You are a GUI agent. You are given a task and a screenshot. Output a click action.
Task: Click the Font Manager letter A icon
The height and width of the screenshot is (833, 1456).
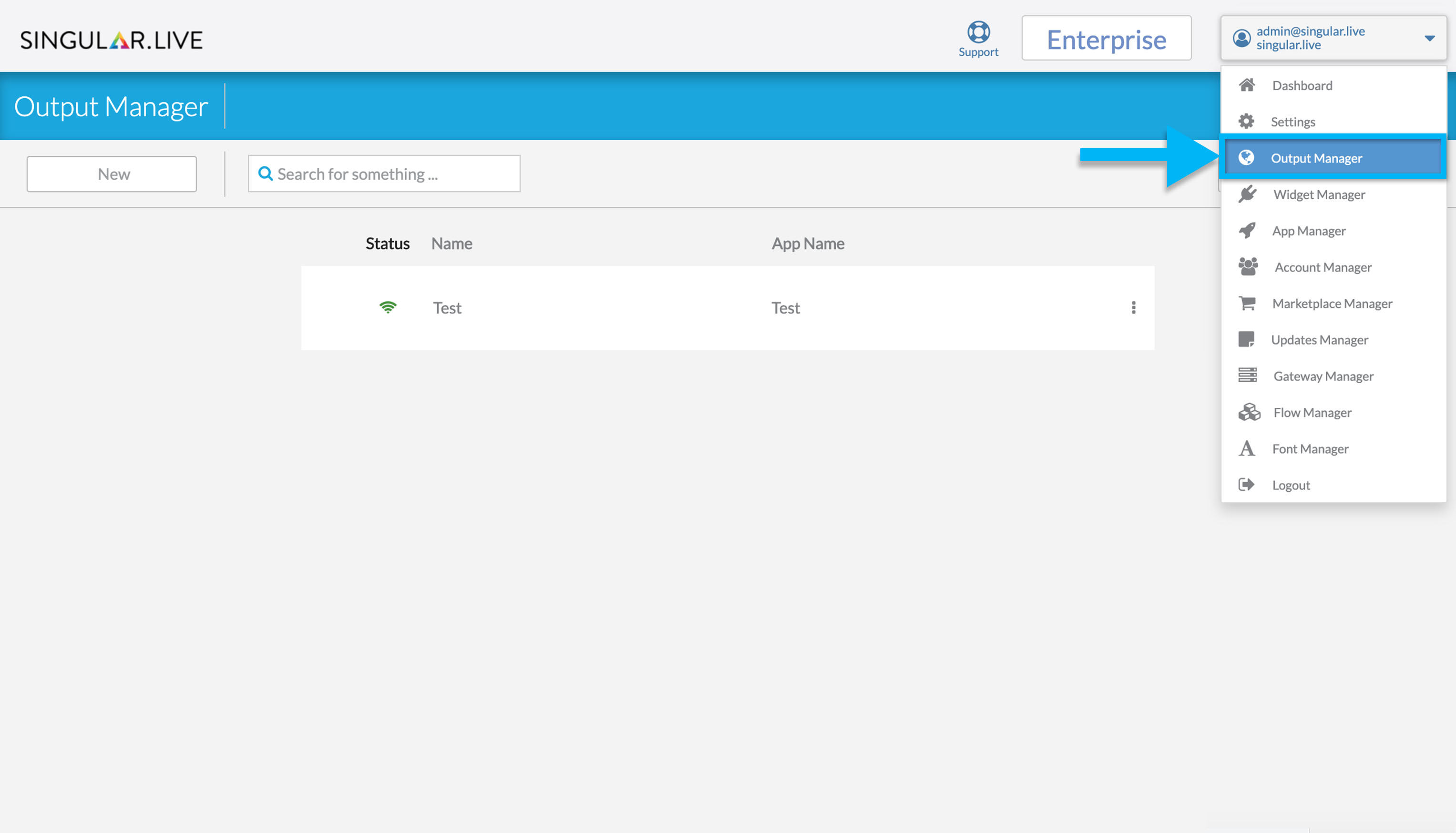(x=1247, y=448)
